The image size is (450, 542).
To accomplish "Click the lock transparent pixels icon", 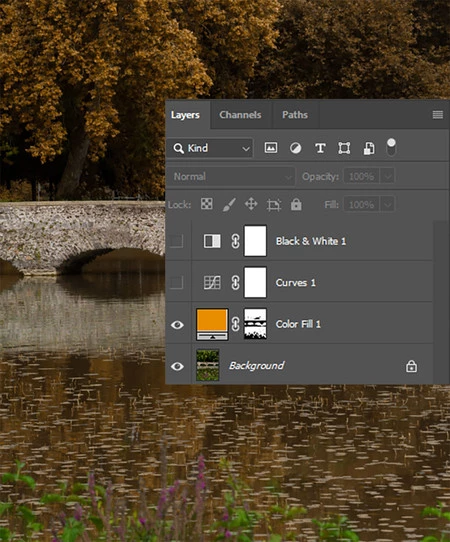I will (207, 204).
